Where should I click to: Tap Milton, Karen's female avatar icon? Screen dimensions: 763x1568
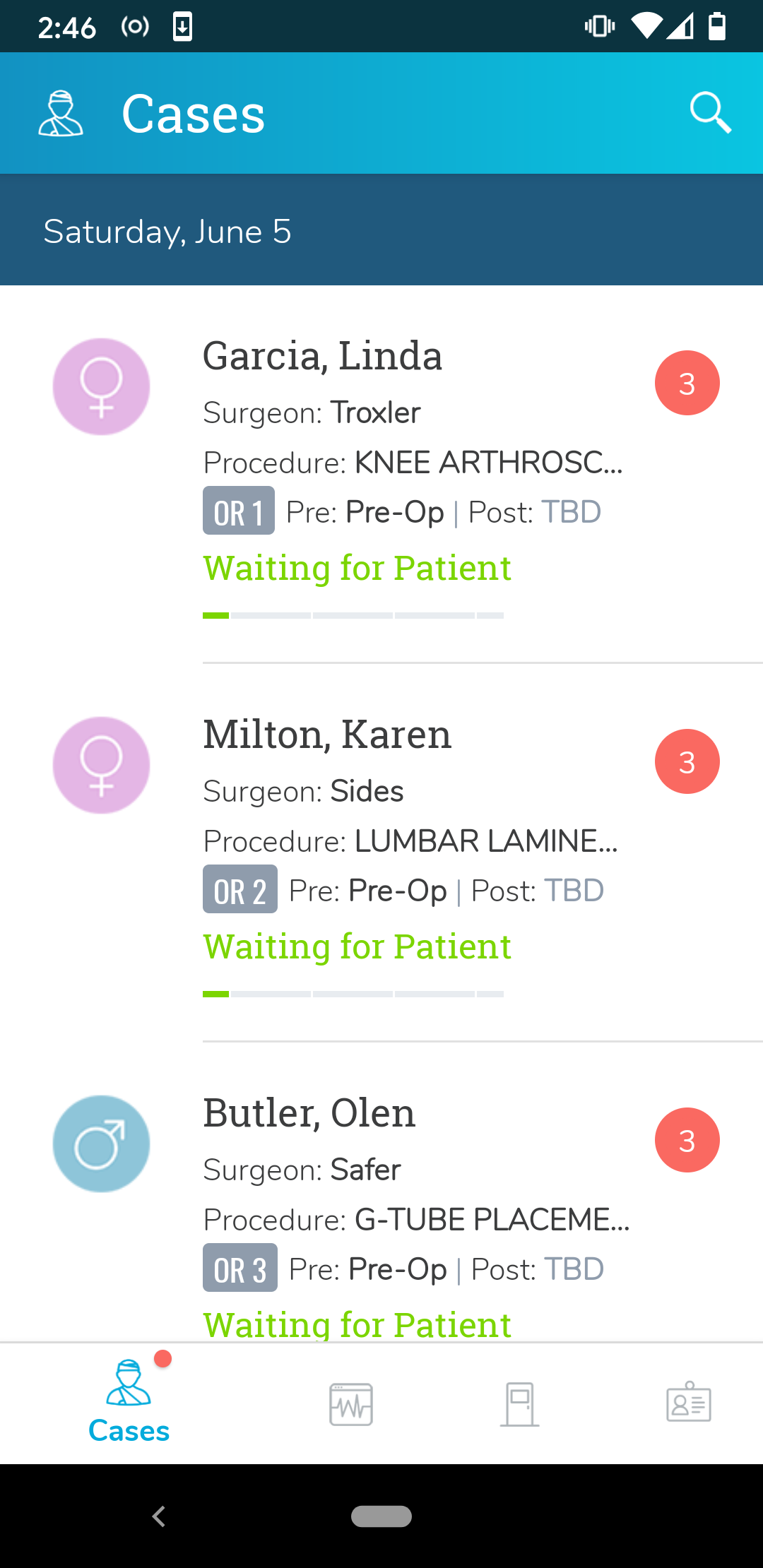click(102, 765)
